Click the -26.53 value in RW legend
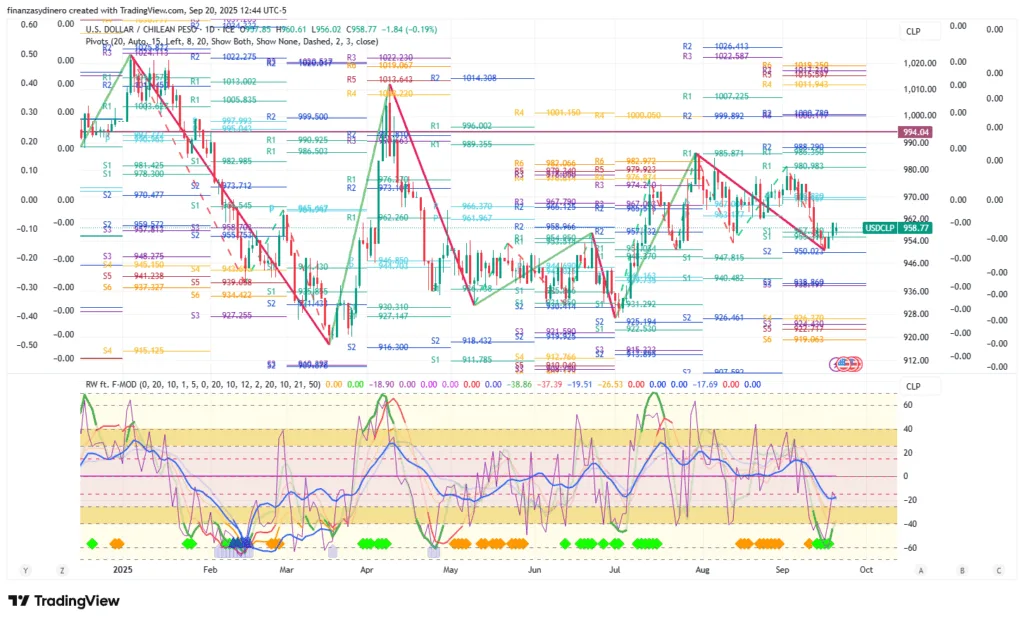This screenshot has width=1024, height=622. 608,384
